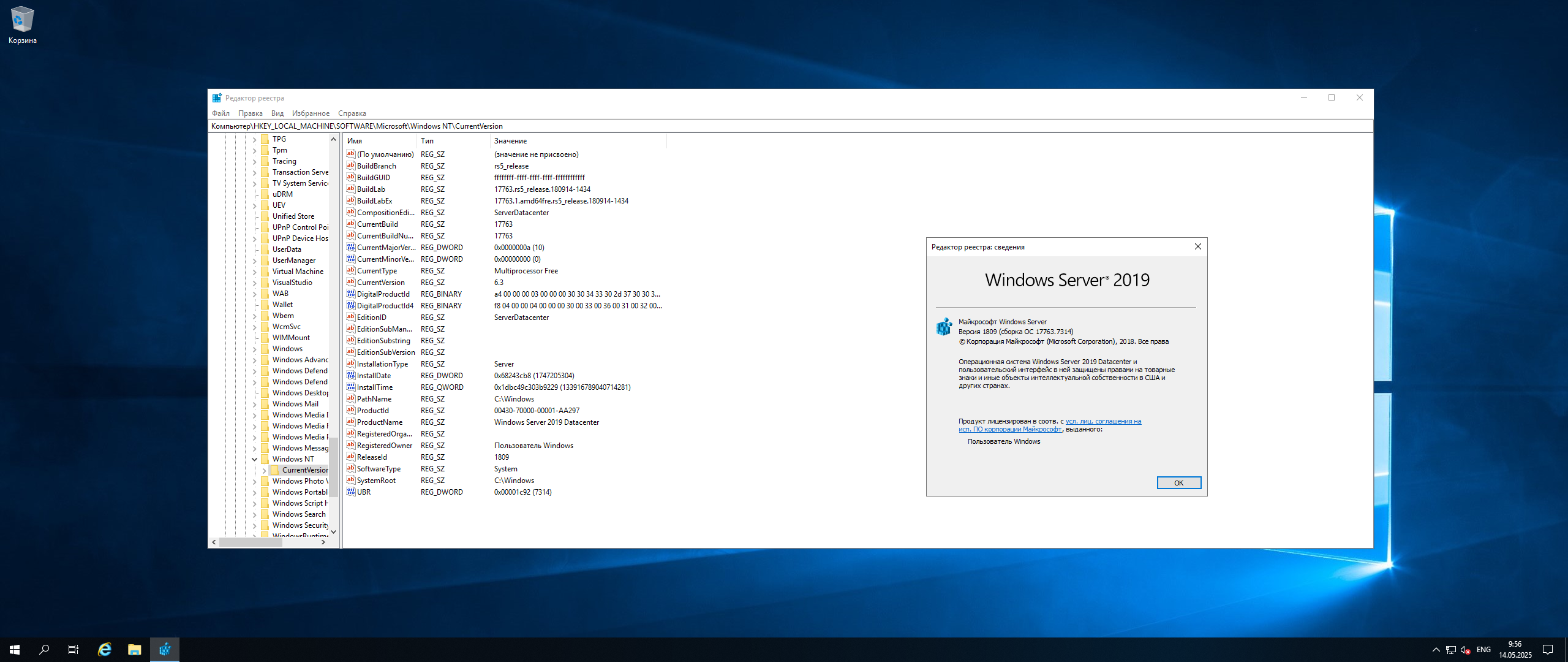Image resolution: width=1568 pixels, height=662 pixels.
Task: Open the Microsoft license terms link
Action: [1050, 425]
